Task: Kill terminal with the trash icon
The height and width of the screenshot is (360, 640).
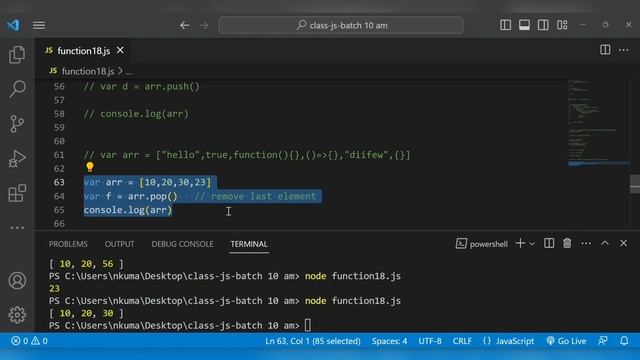Action: 567,243
